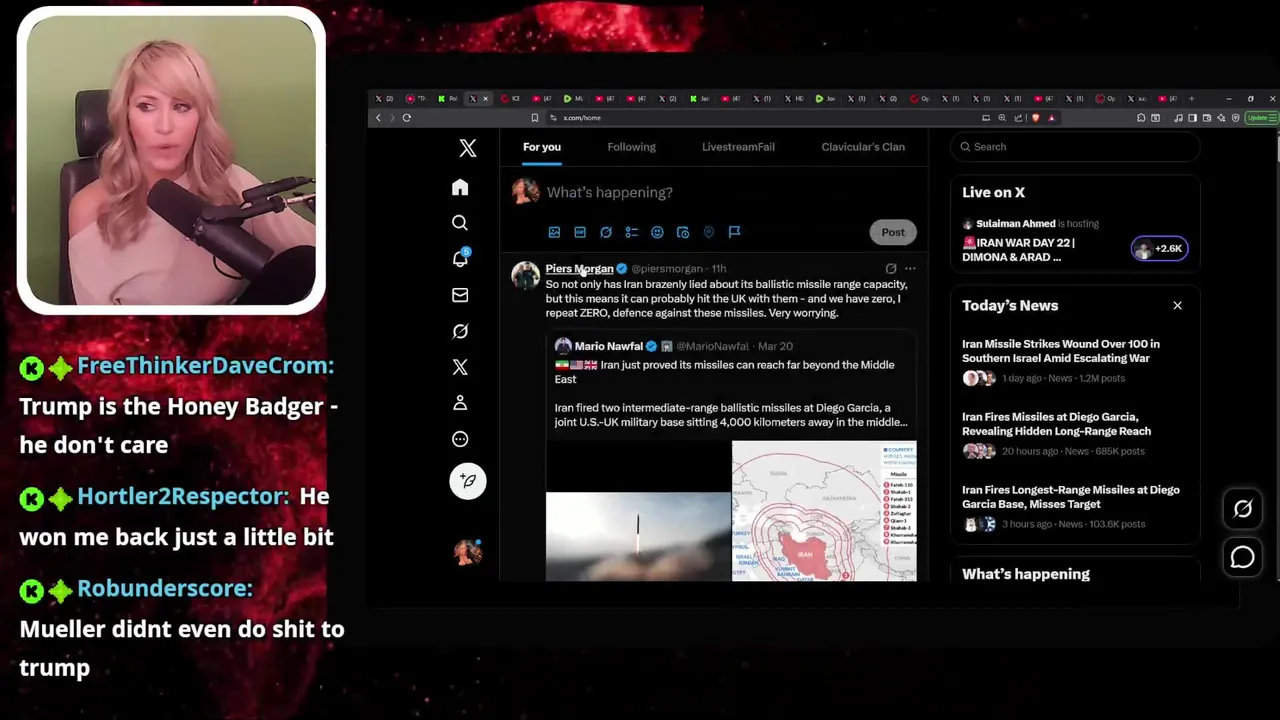Open the three-dot menu on Piers Morgan's post
This screenshot has width=1280, height=720.
point(910,268)
